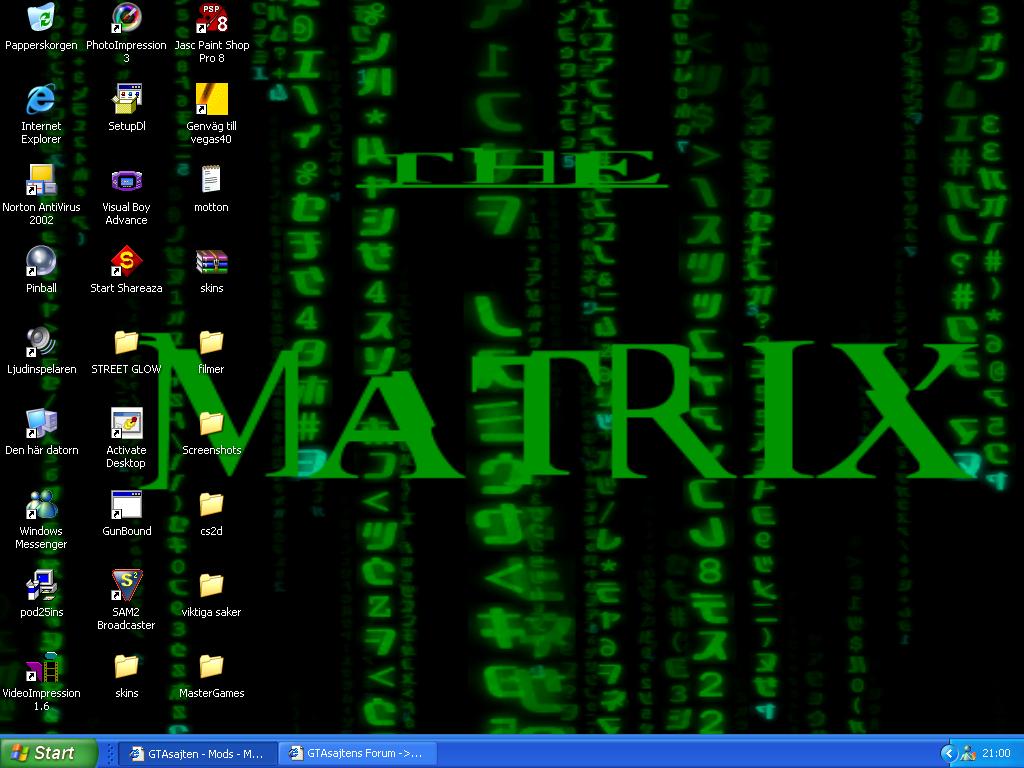The width and height of the screenshot is (1024, 768).
Task: Select the Activate Desktop shortcut
Action: [126, 423]
